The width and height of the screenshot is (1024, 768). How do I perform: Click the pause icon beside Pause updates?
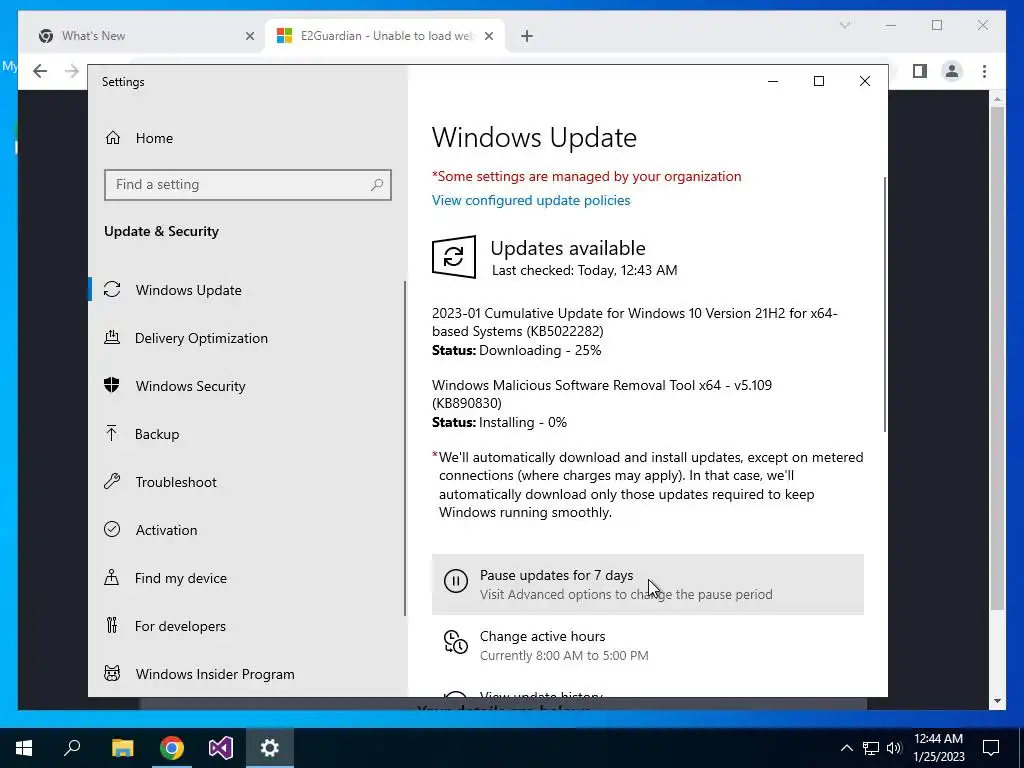(x=456, y=581)
